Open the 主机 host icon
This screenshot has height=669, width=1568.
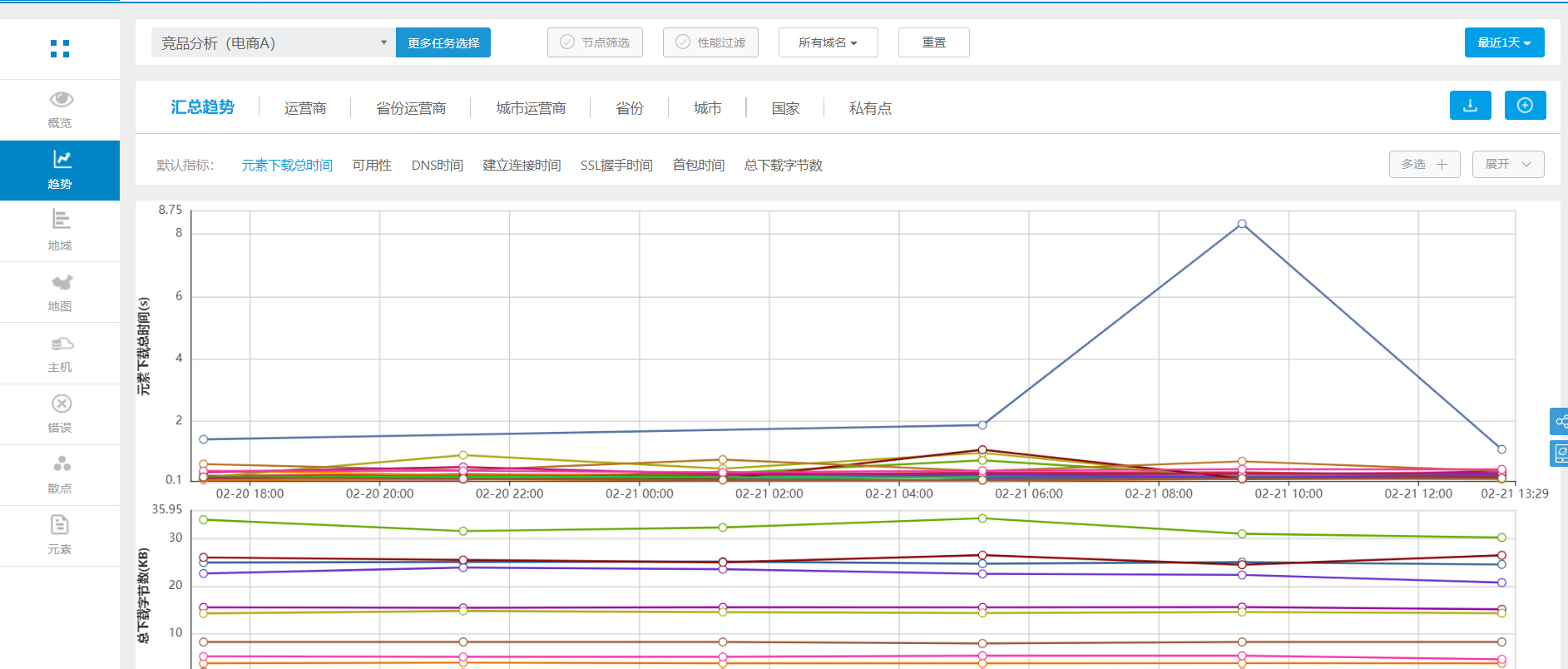coord(61,344)
